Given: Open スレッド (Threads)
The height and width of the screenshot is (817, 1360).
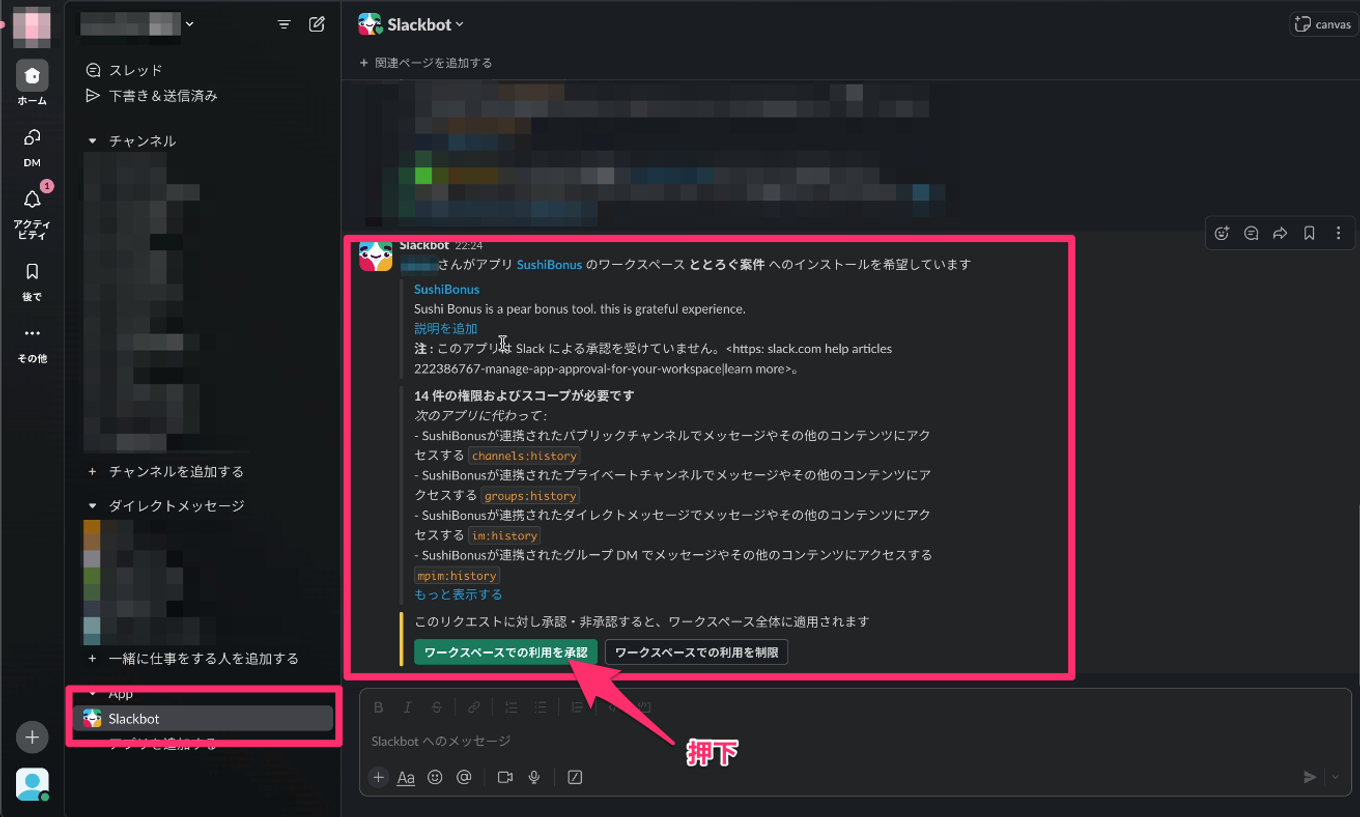Looking at the screenshot, I should (136, 70).
